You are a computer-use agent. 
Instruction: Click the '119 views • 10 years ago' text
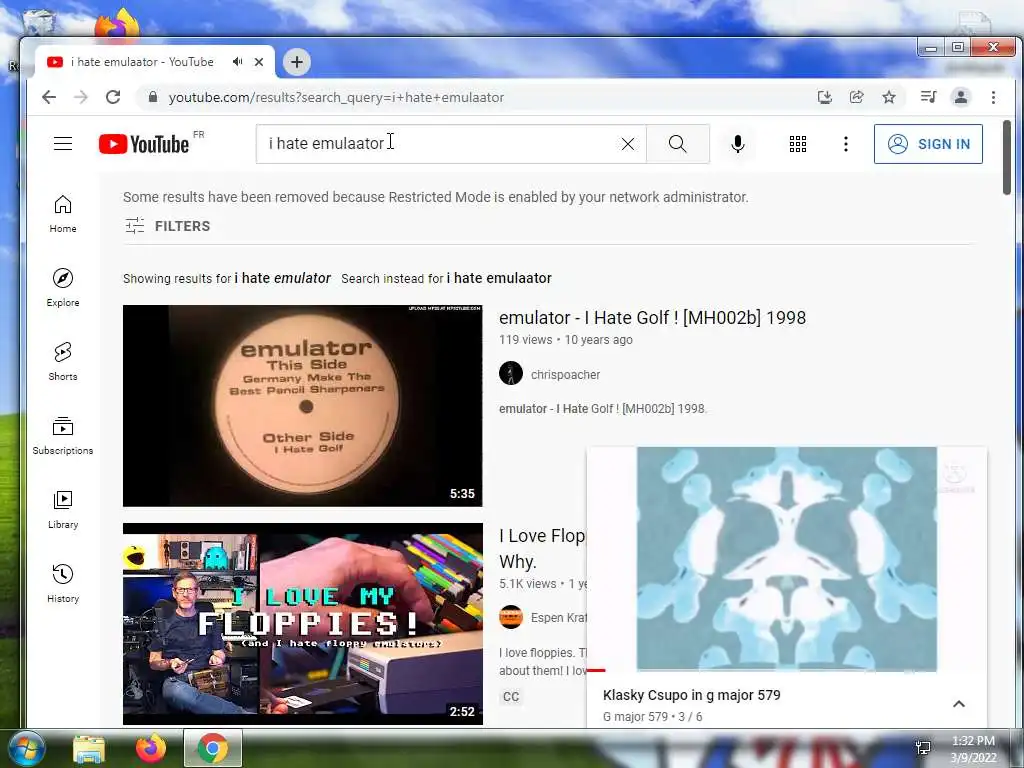click(x=566, y=340)
